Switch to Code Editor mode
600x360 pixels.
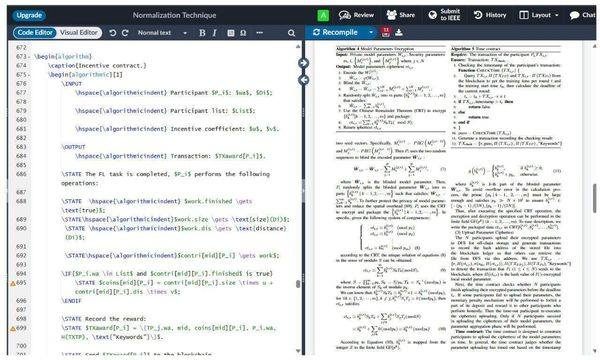tap(35, 33)
